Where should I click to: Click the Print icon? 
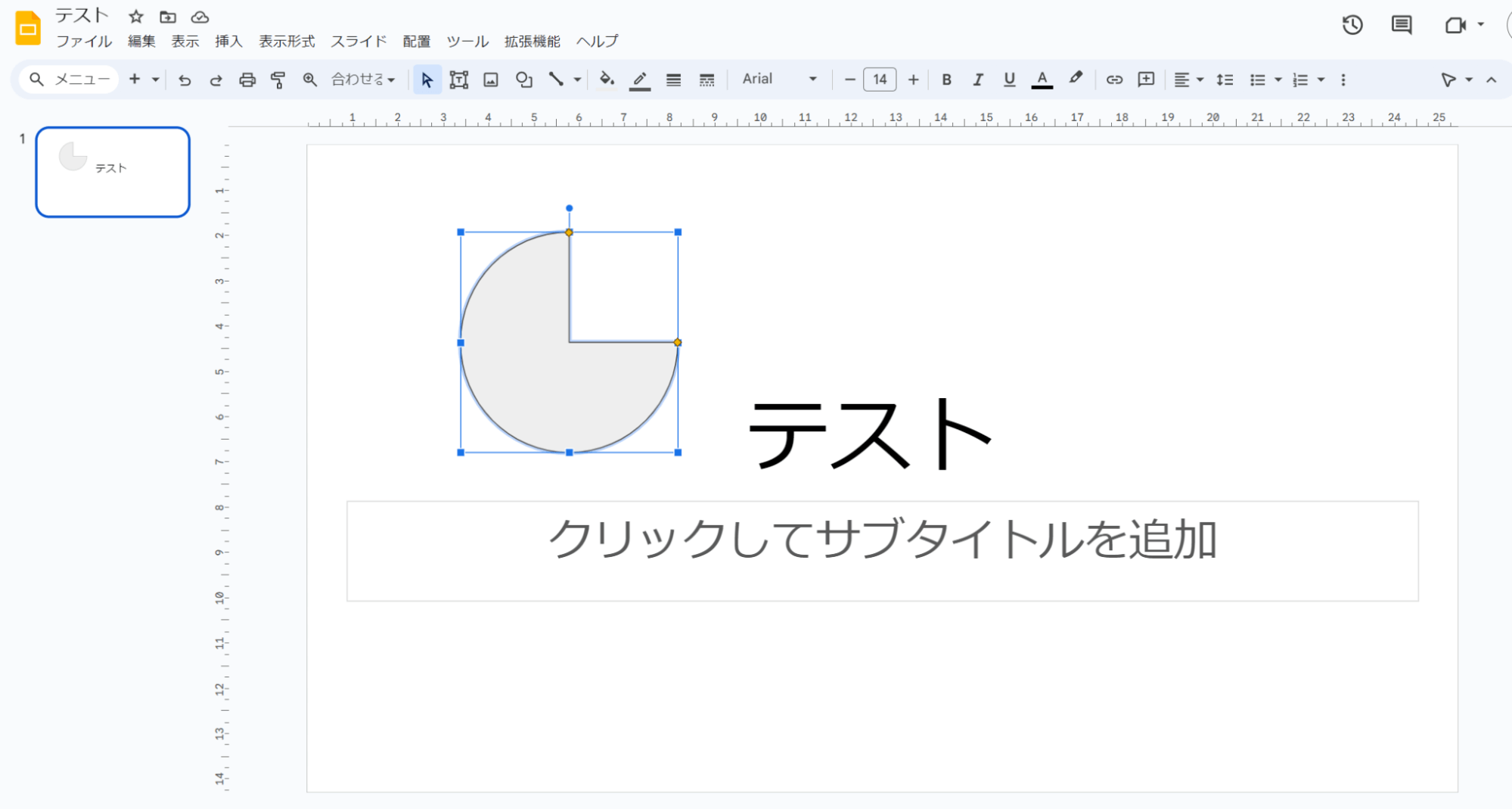click(x=247, y=79)
